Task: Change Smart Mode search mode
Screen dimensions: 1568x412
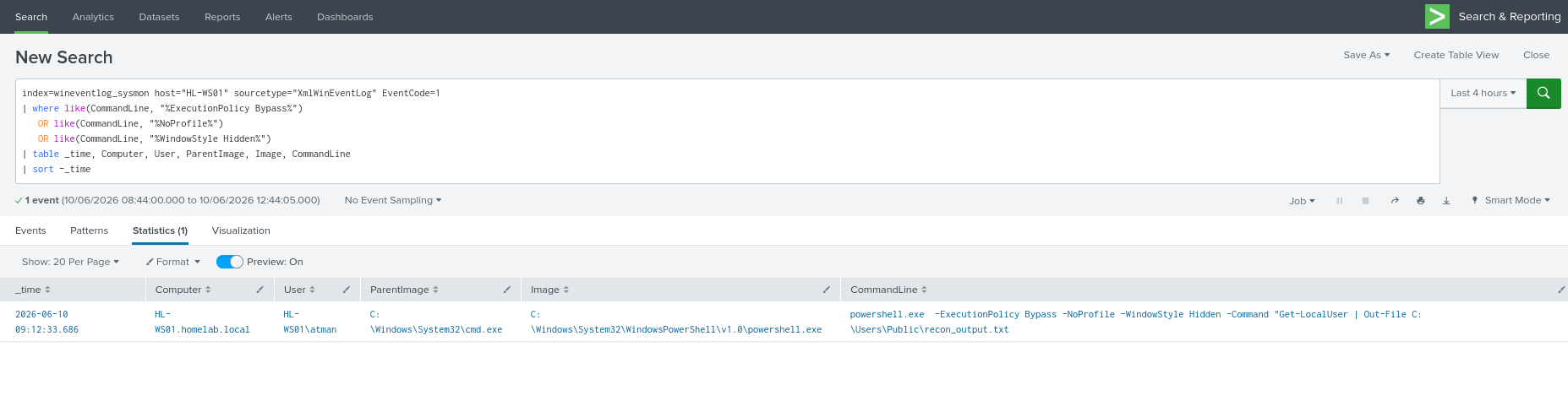Action: coord(1511,200)
